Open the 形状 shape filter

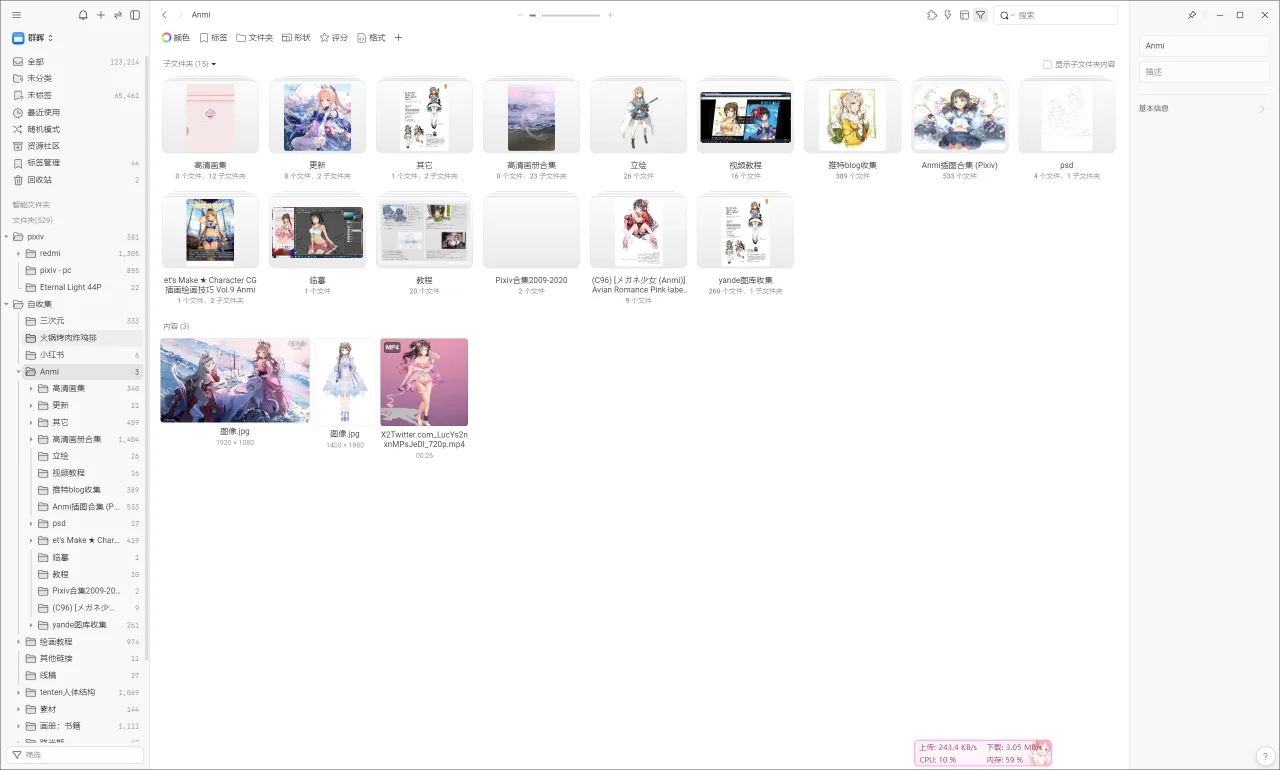coord(296,38)
